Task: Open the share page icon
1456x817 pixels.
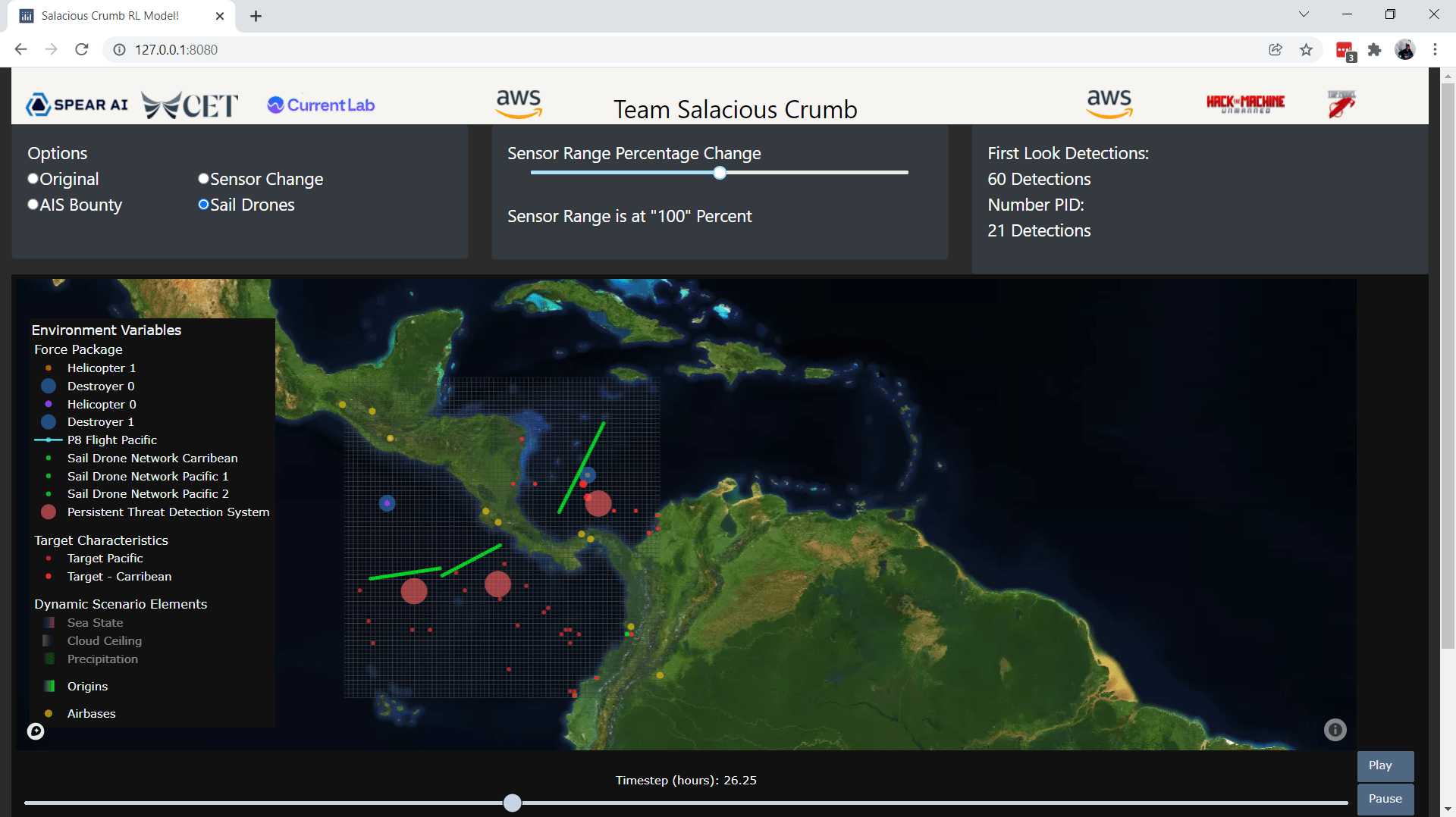Action: 1276,50
